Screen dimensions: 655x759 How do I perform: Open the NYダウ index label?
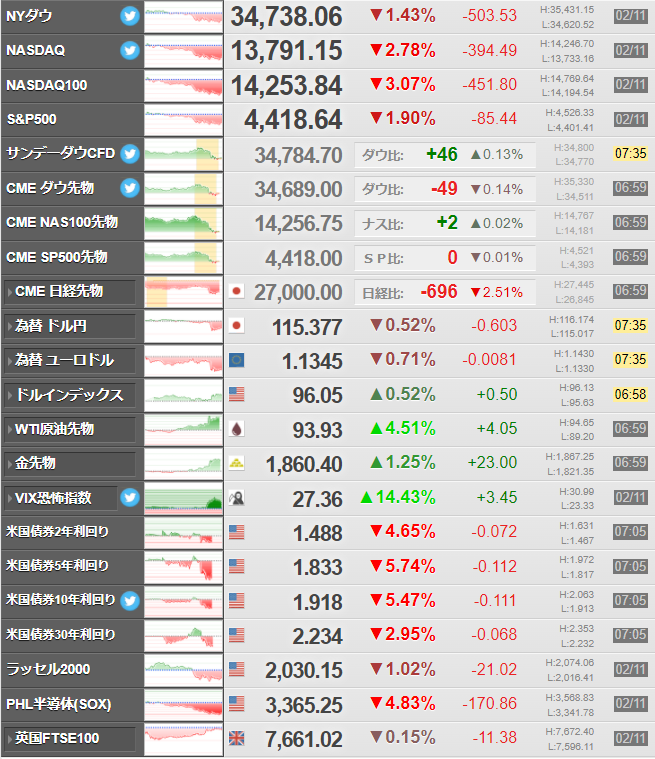29,16
